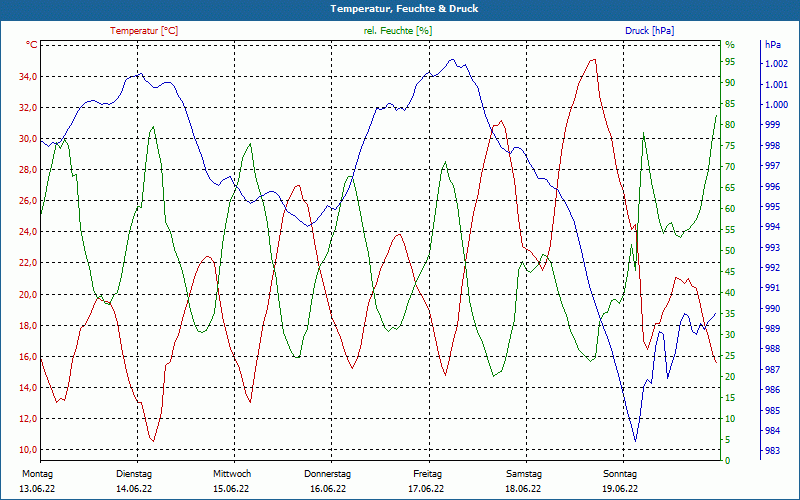This screenshot has height=500, width=800.
Task: Click the '60' humidity axis value
Action: (x=730, y=209)
